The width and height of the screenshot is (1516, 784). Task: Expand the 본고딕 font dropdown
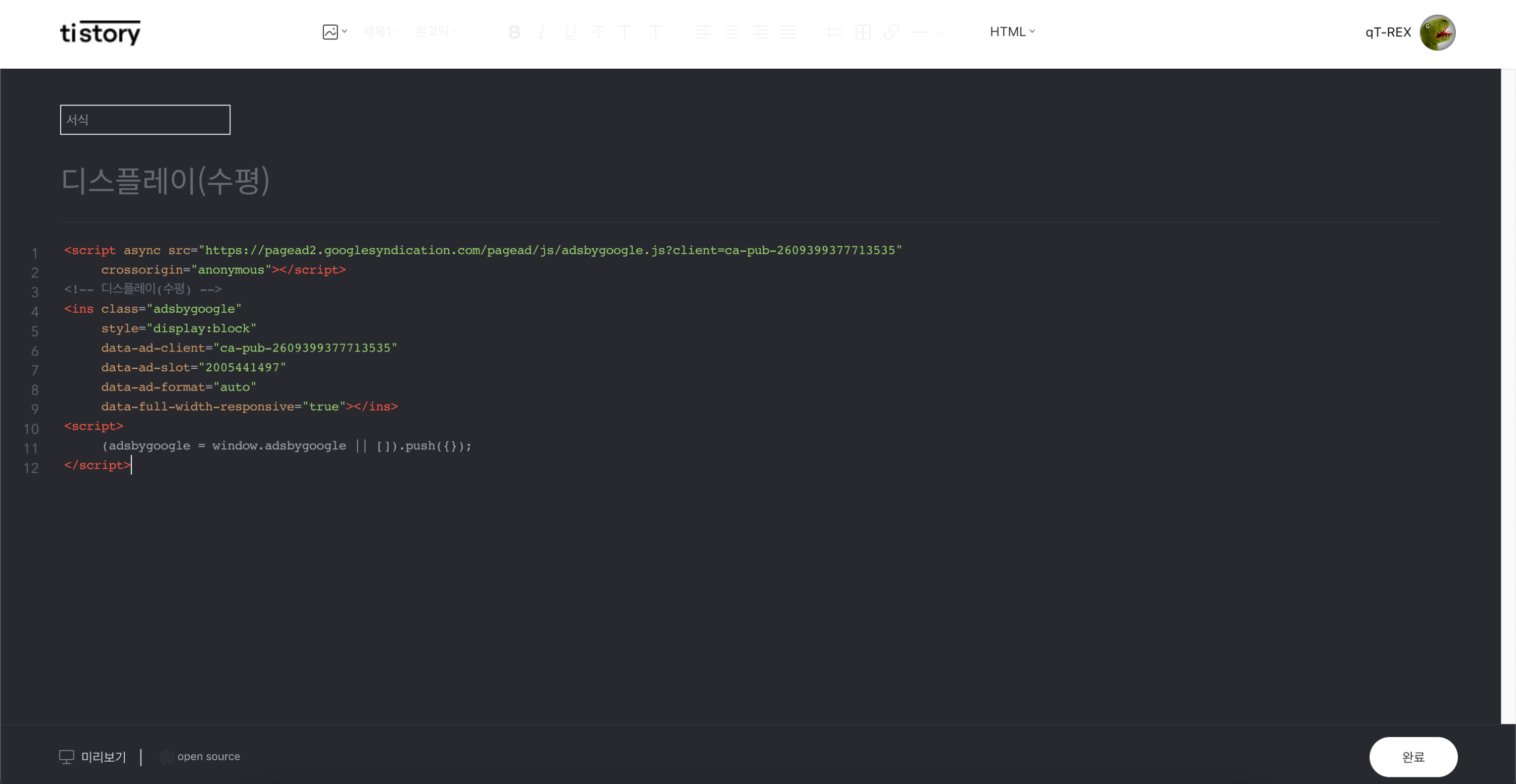436,32
